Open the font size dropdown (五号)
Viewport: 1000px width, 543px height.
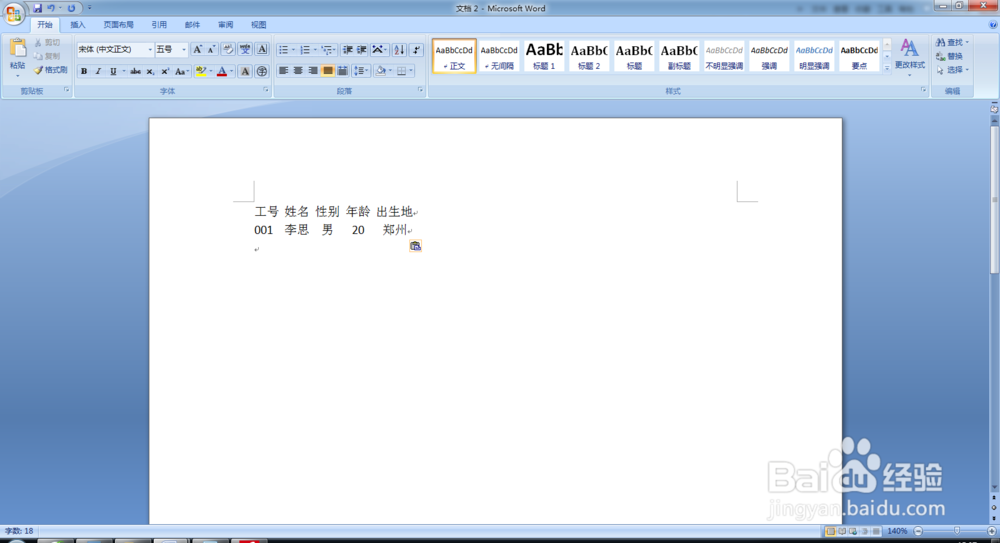184,50
